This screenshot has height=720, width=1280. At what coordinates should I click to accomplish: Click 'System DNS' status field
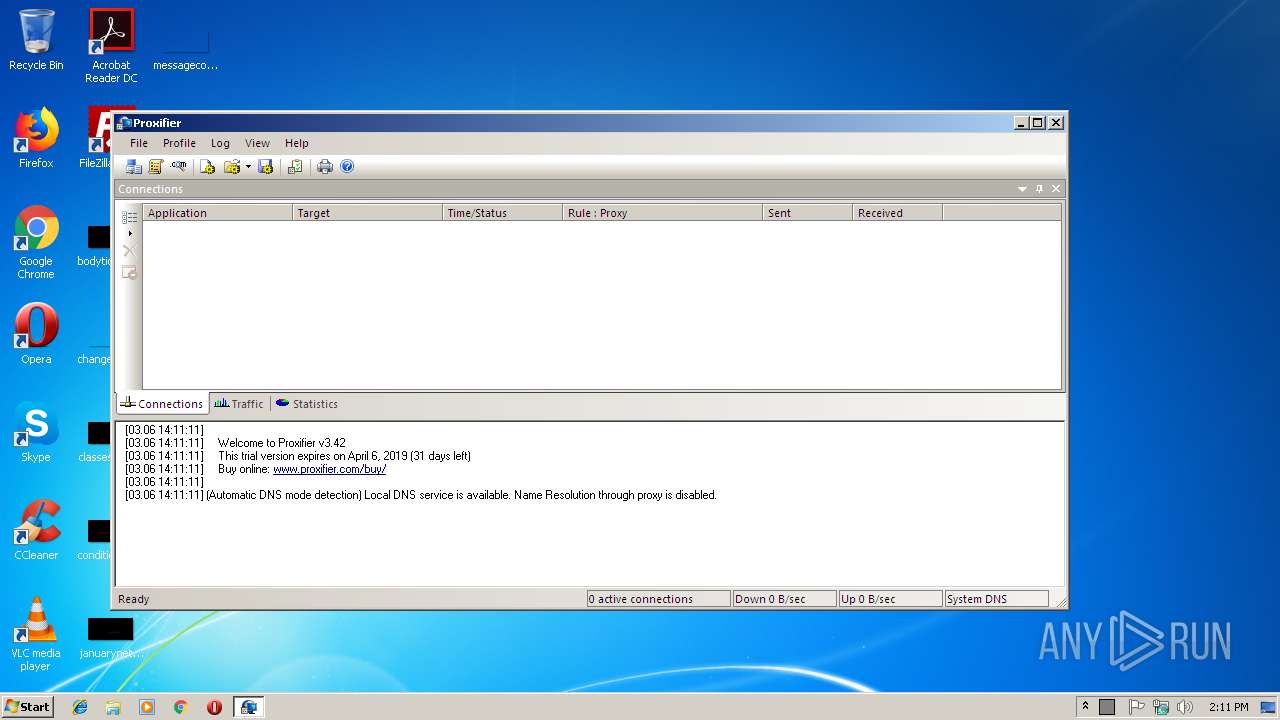pos(996,599)
